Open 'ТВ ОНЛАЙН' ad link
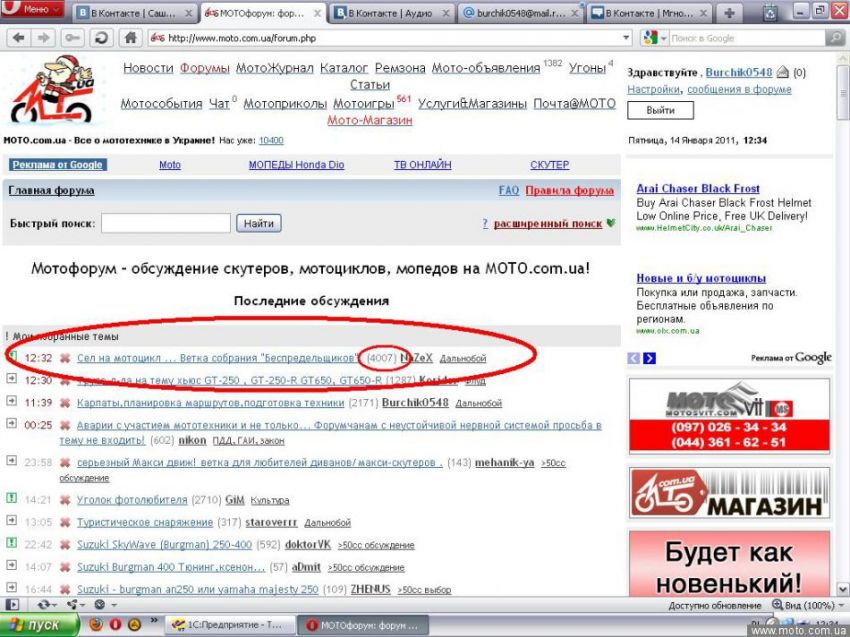This screenshot has height=637, width=850. (x=422, y=165)
